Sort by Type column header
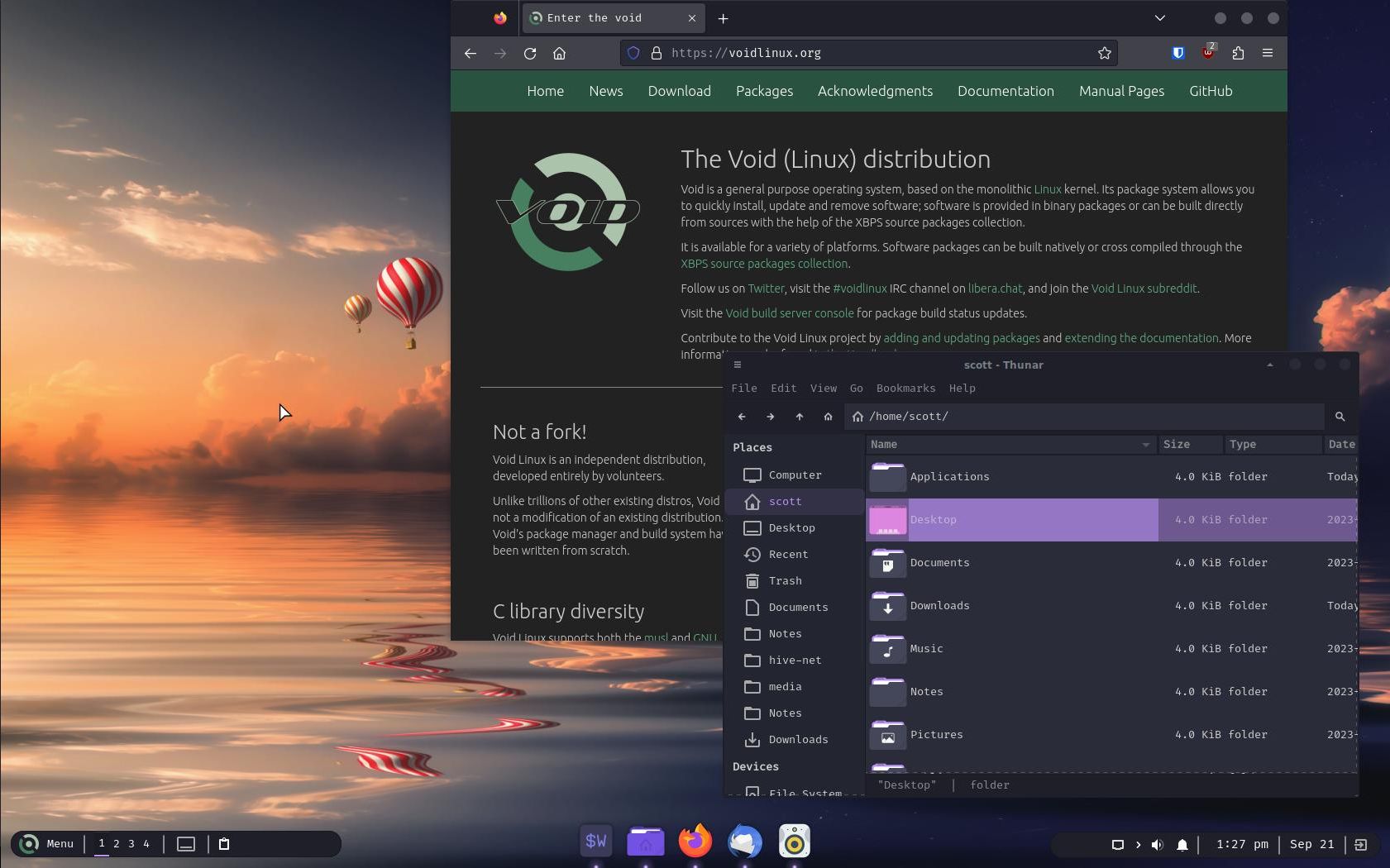The width and height of the screenshot is (1390, 868). [x=1273, y=445]
